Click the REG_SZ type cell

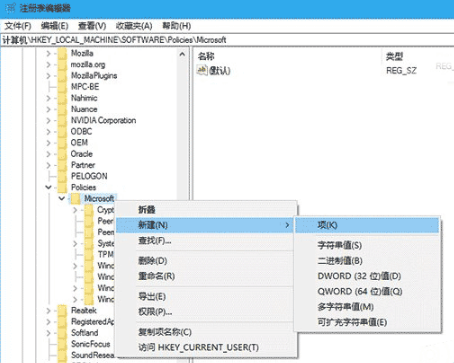[401, 70]
